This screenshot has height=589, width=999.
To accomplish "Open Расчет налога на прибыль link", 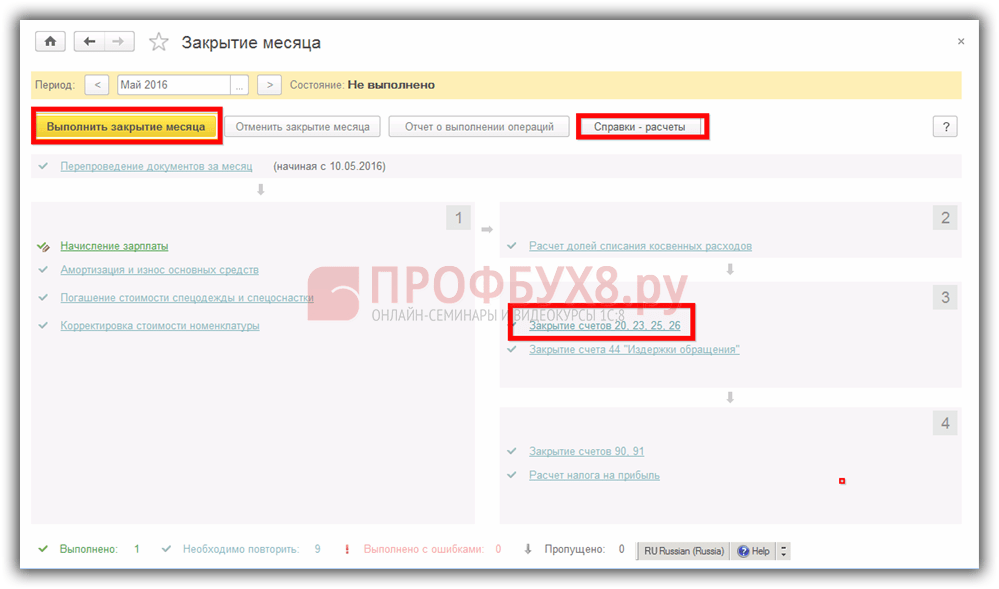I will pos(594,476).
